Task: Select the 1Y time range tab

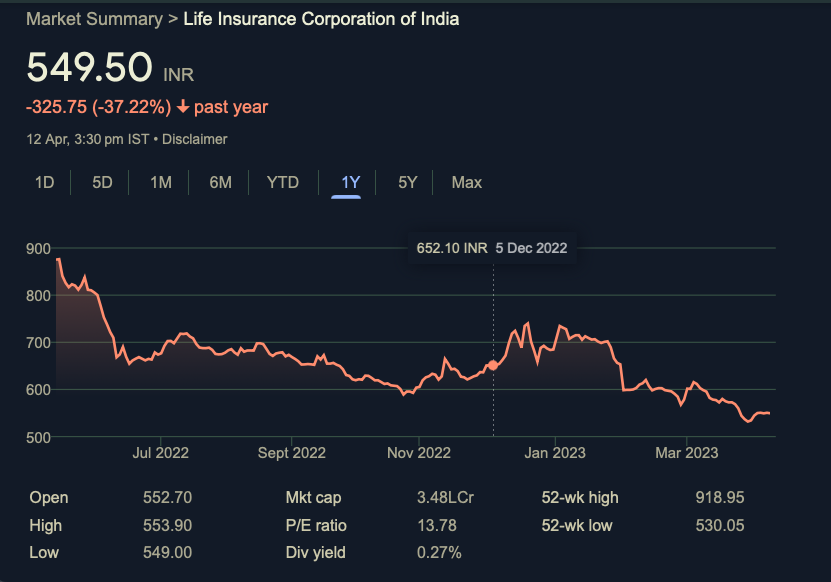Action: 350,182
